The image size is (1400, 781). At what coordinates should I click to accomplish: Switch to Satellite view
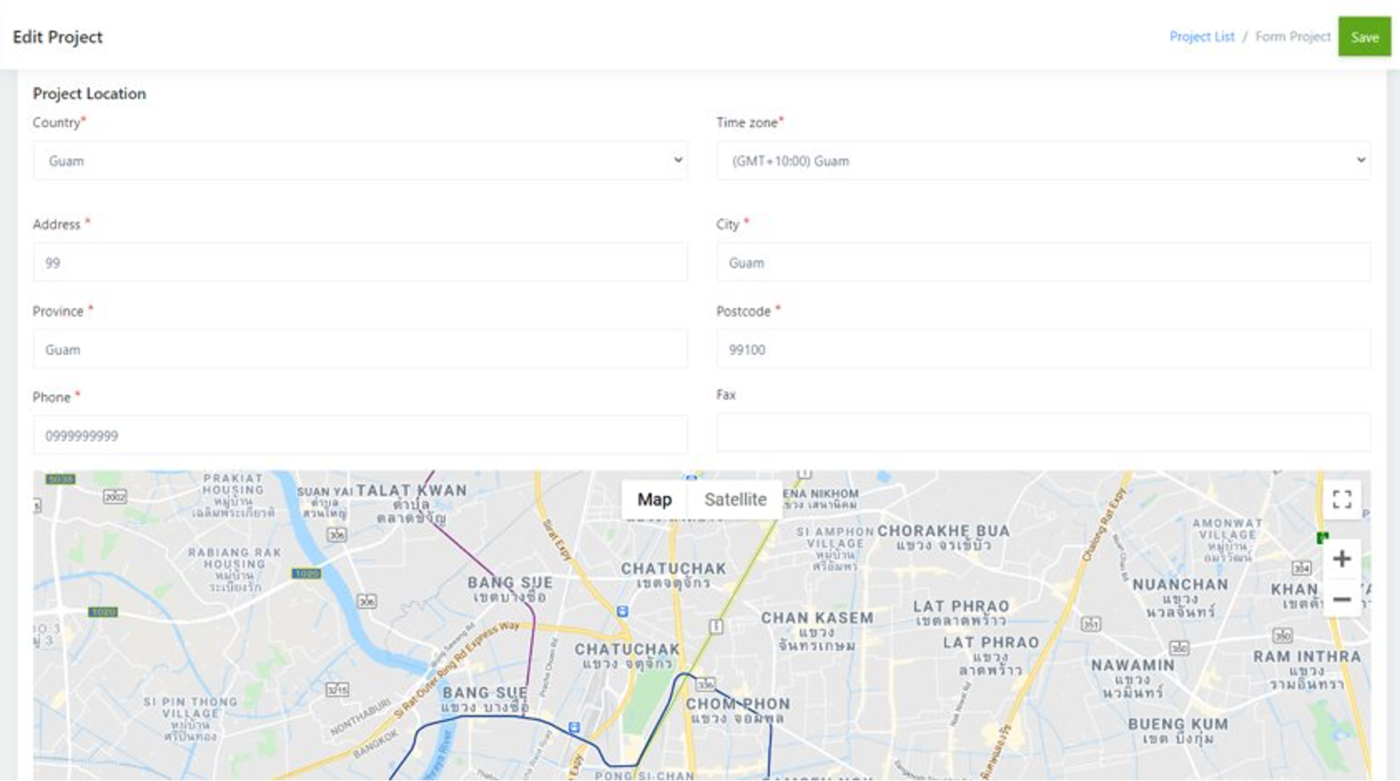tap(735, 499)
